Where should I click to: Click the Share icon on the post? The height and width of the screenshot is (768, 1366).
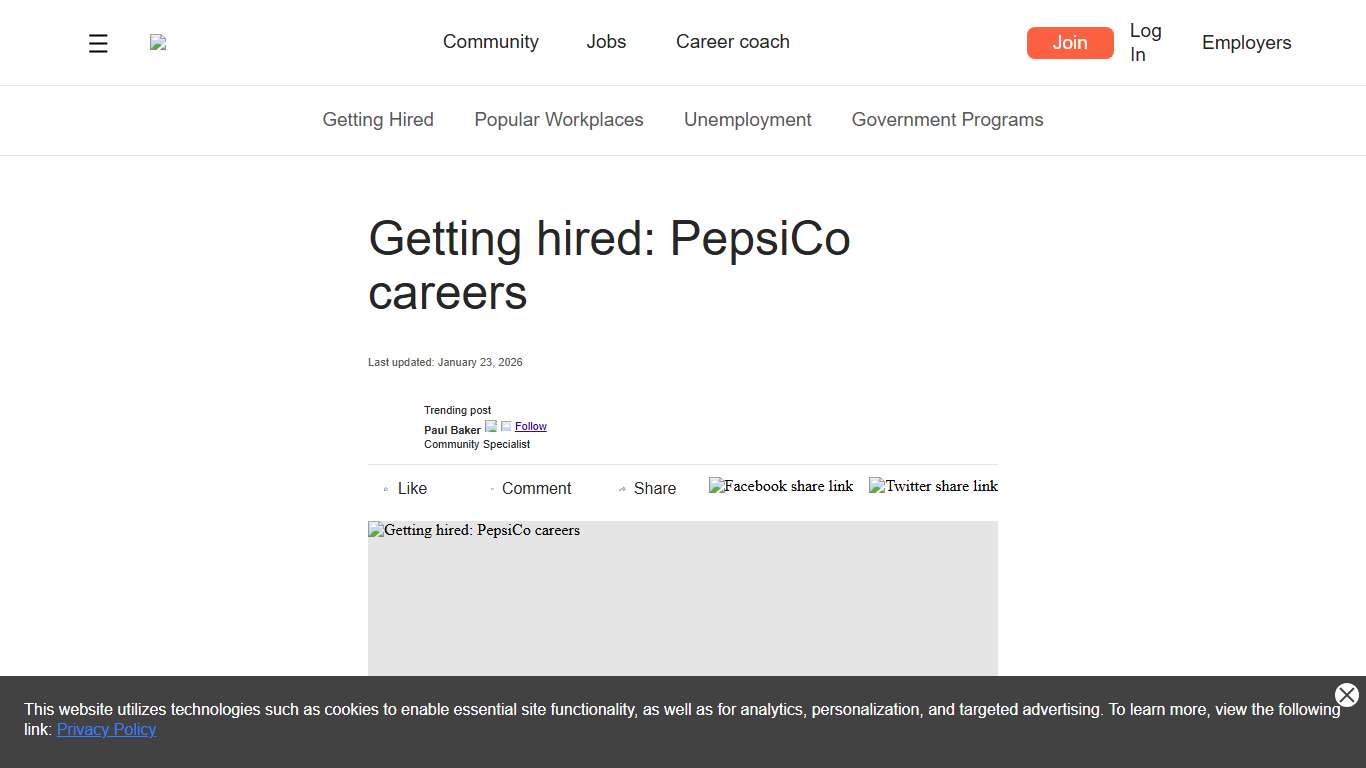(647, 488)
